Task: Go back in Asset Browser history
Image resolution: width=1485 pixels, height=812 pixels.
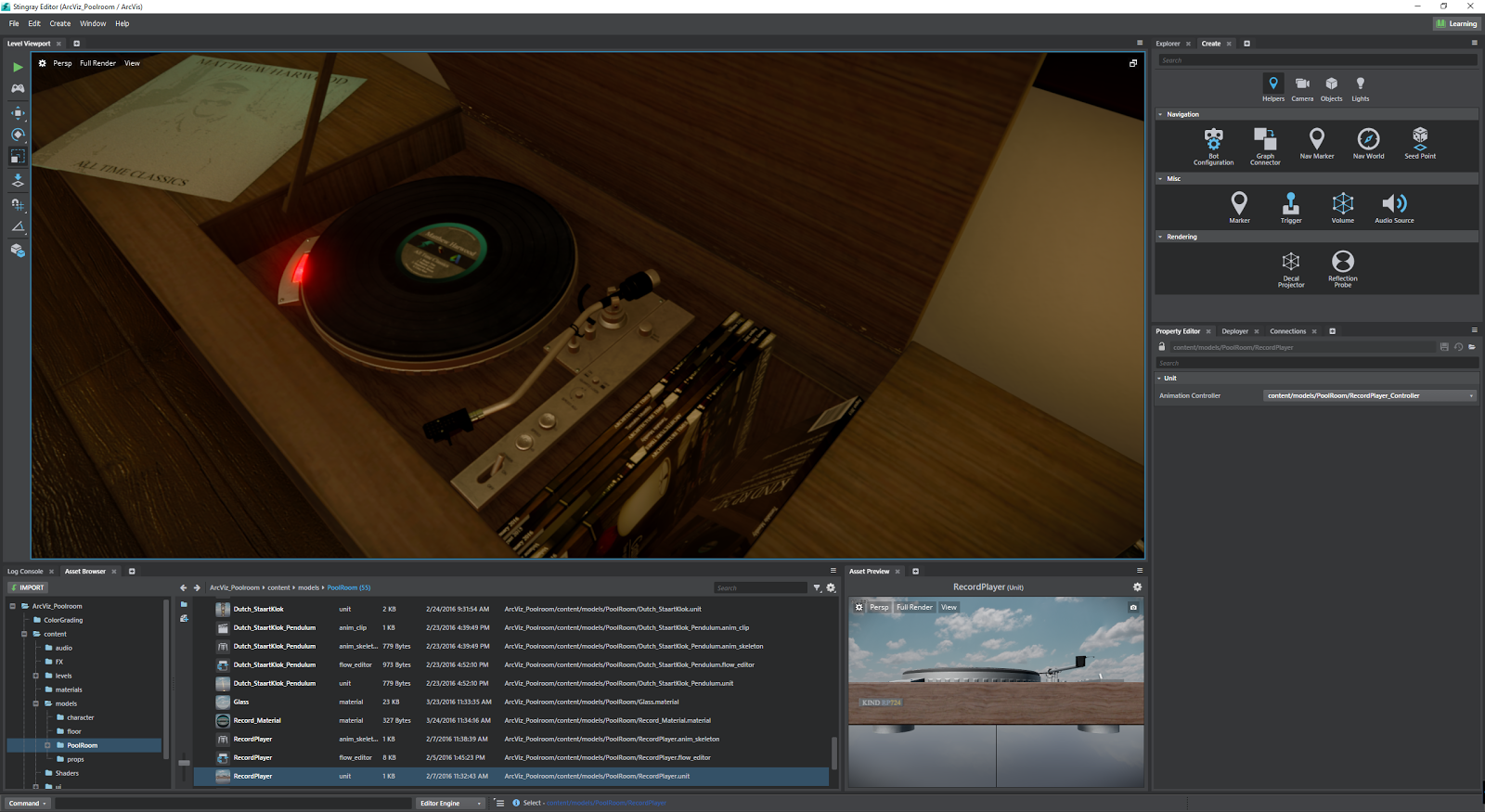Action: coord(183,587)
